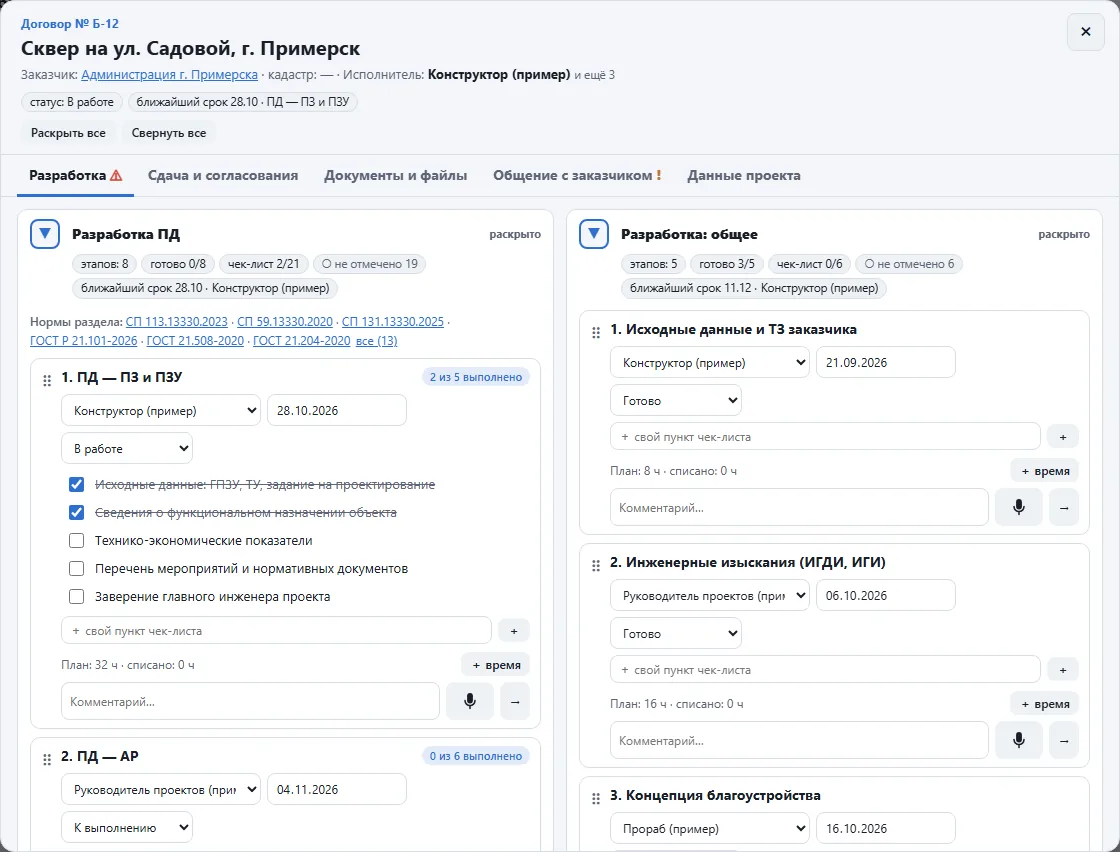The height and width of the screenshot is (852, 1120).
Task: Click the deadline field 16.10.2026
Action: point(886,828)
